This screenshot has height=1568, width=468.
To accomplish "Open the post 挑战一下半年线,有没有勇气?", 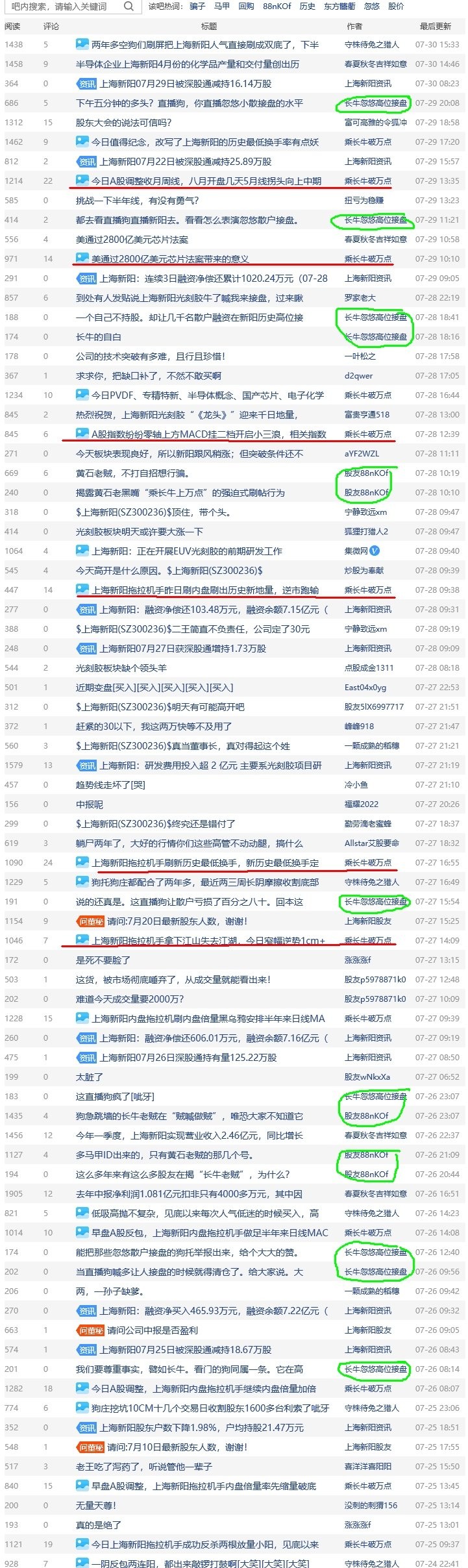I will (138, 201).
